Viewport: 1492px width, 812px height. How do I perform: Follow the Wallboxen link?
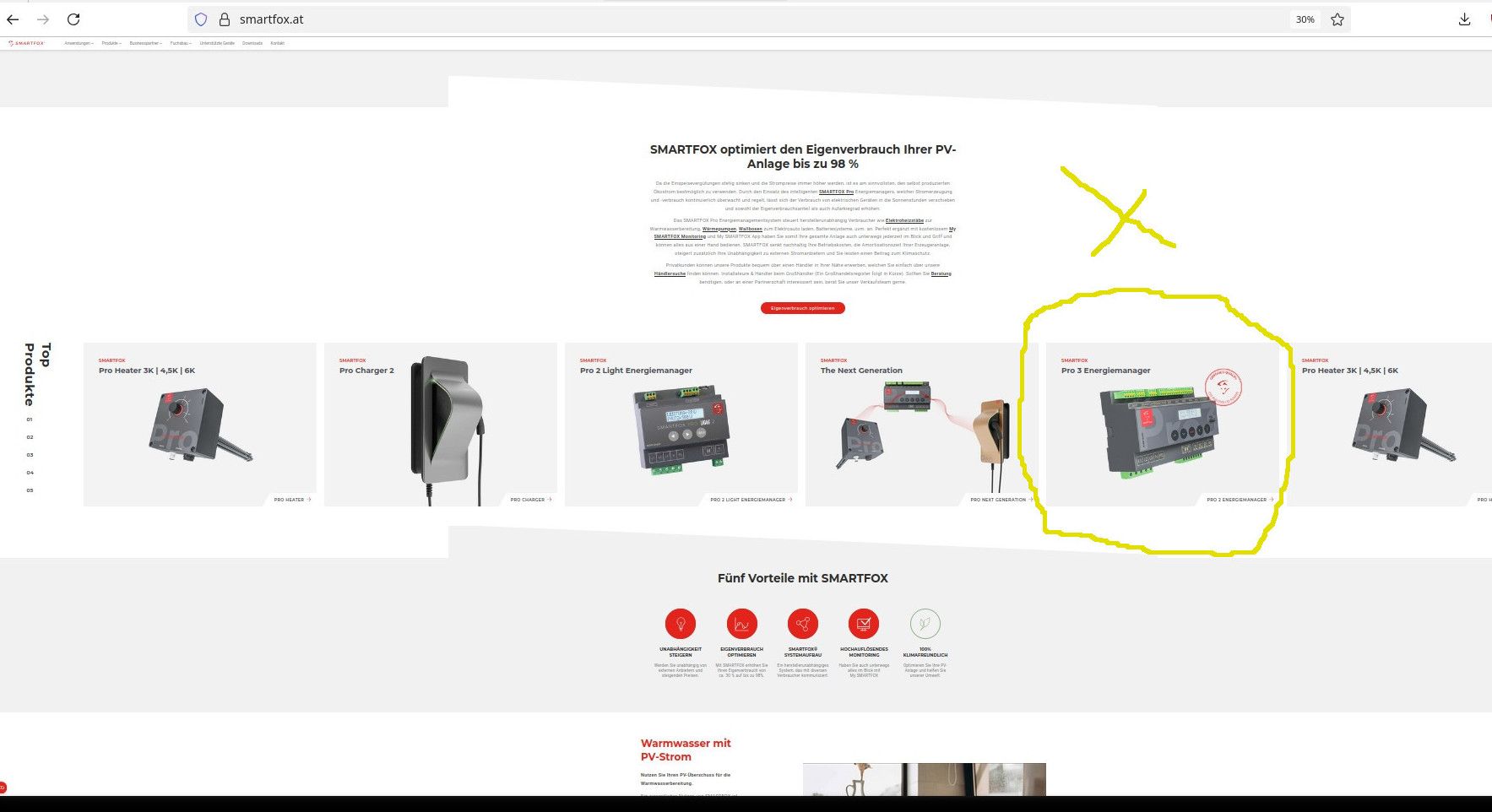click(x=751, y=229)
